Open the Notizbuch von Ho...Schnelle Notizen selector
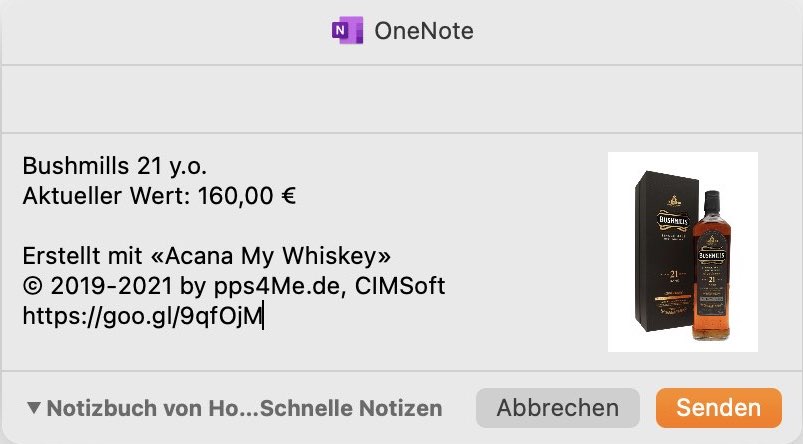 [235, 408]
